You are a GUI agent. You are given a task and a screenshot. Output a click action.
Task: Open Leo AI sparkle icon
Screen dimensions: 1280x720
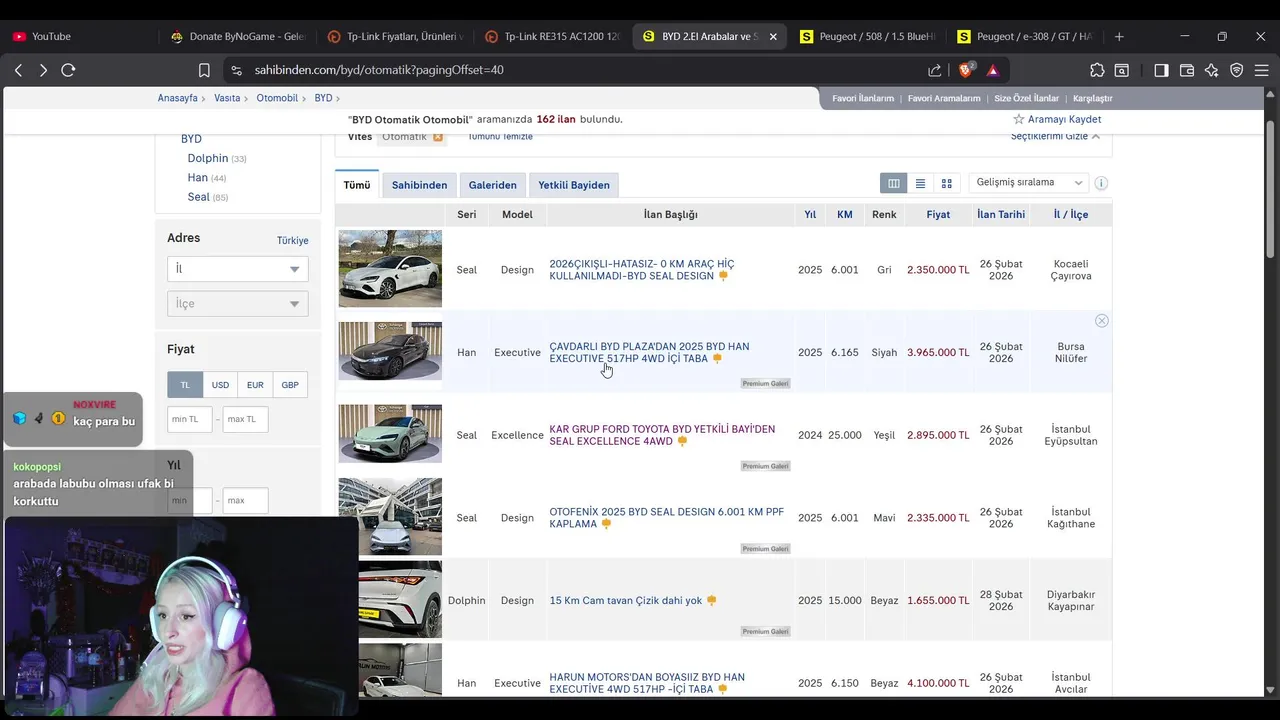click(x=1212, y=70)
